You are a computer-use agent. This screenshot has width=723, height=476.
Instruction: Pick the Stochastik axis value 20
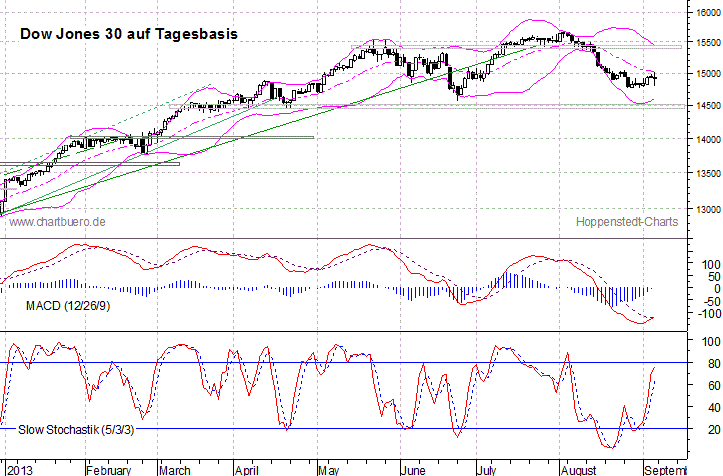[x=714, y=430]
